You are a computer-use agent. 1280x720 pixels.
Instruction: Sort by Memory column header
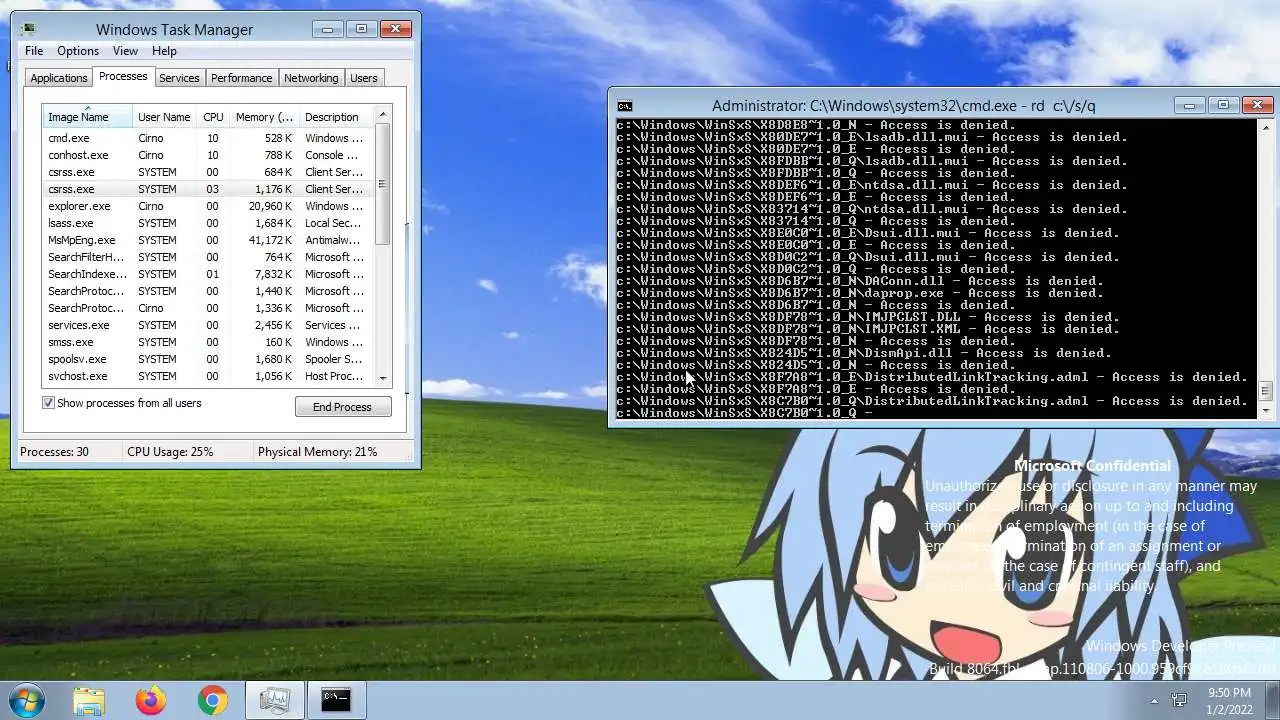[264, 117]
